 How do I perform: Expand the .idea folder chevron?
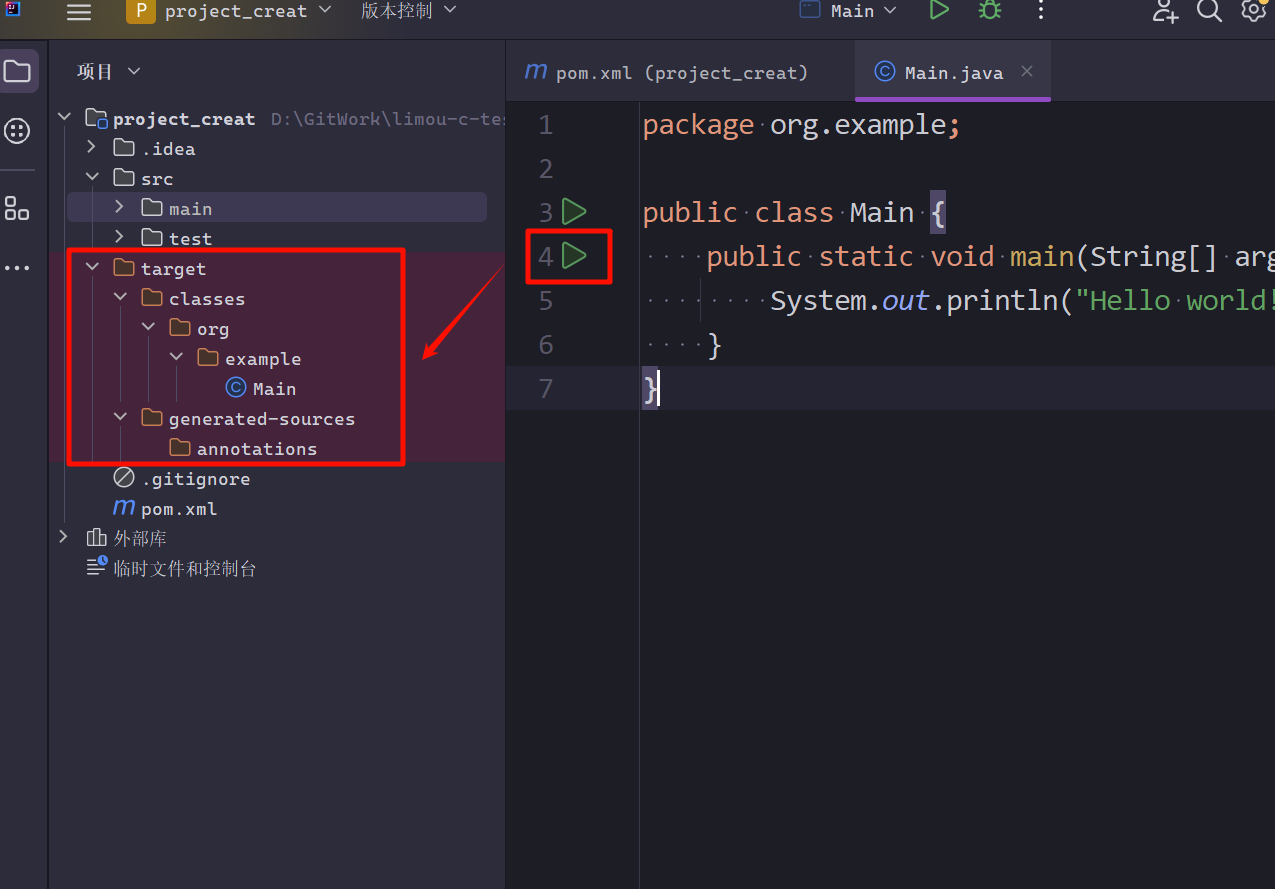(x=92, y=148)
